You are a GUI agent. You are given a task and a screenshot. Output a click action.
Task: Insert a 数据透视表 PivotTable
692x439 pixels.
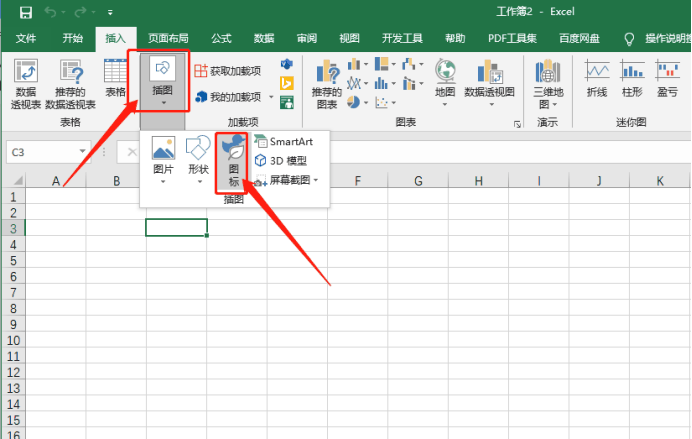pos(26,84)
